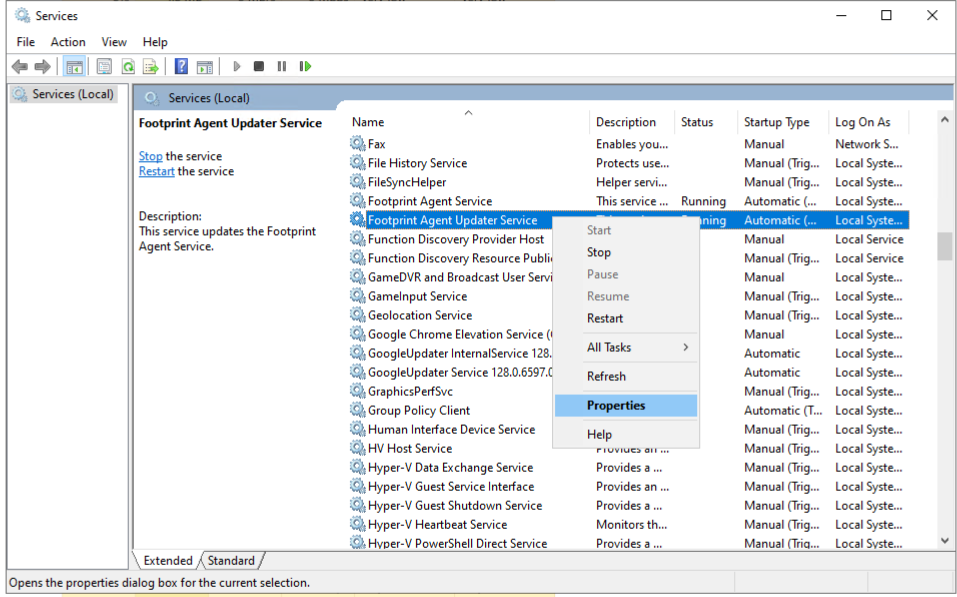The image size is (957, 597).
Task: Choose Restart in the context menu
Action: coord(626,318)
